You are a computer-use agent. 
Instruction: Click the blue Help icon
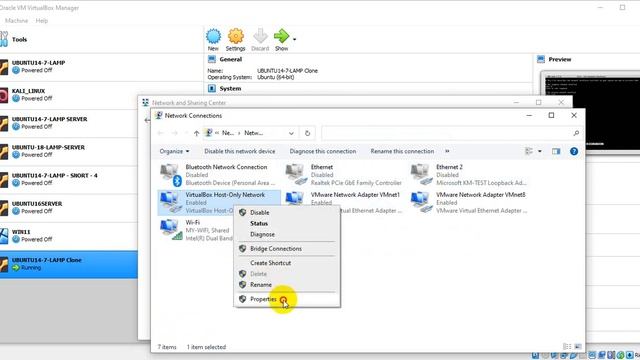point(574,151)
